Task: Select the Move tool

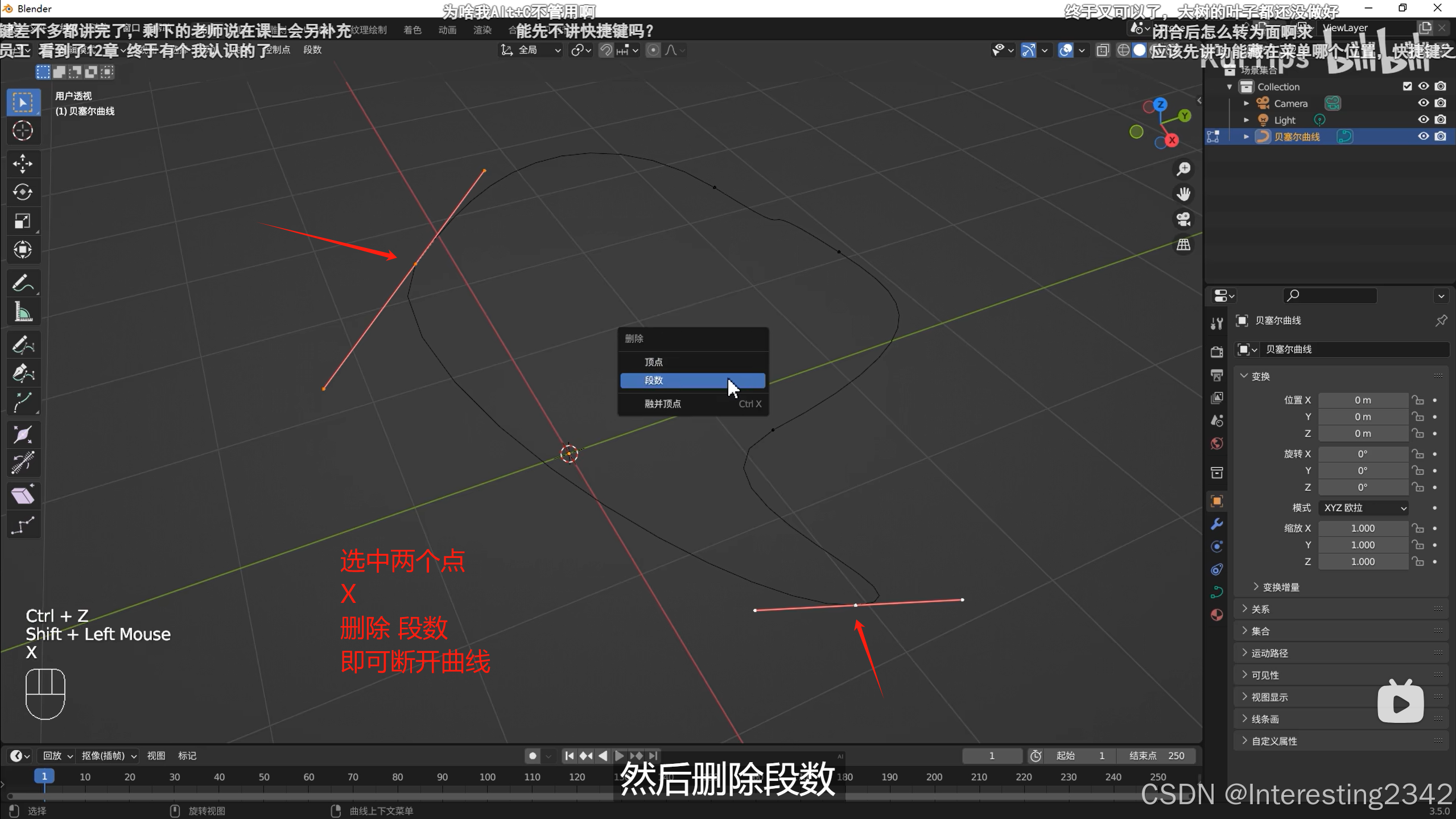Action: [x=23, y=164]
